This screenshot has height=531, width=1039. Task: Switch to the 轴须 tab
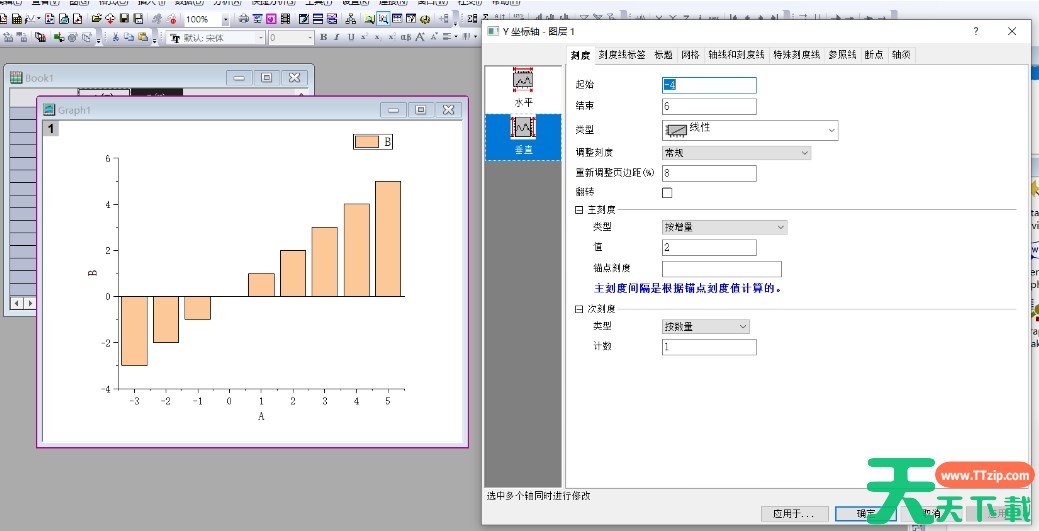[x=901, y=55]
